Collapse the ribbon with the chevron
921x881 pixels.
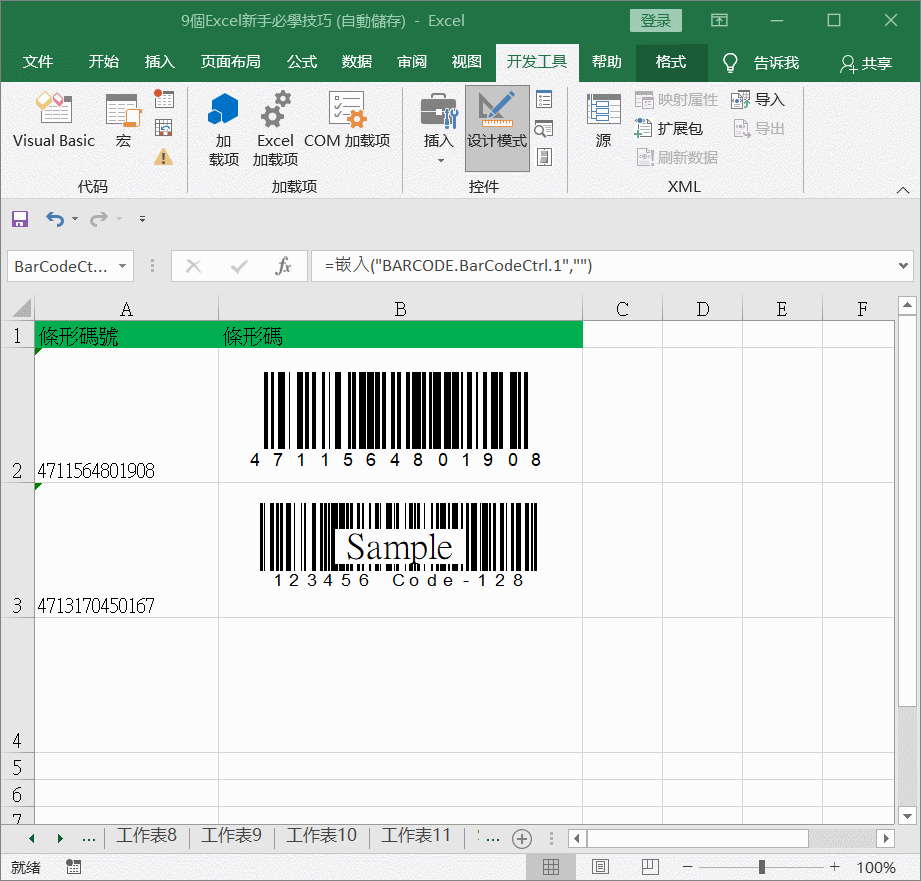[x=903, y=190]
